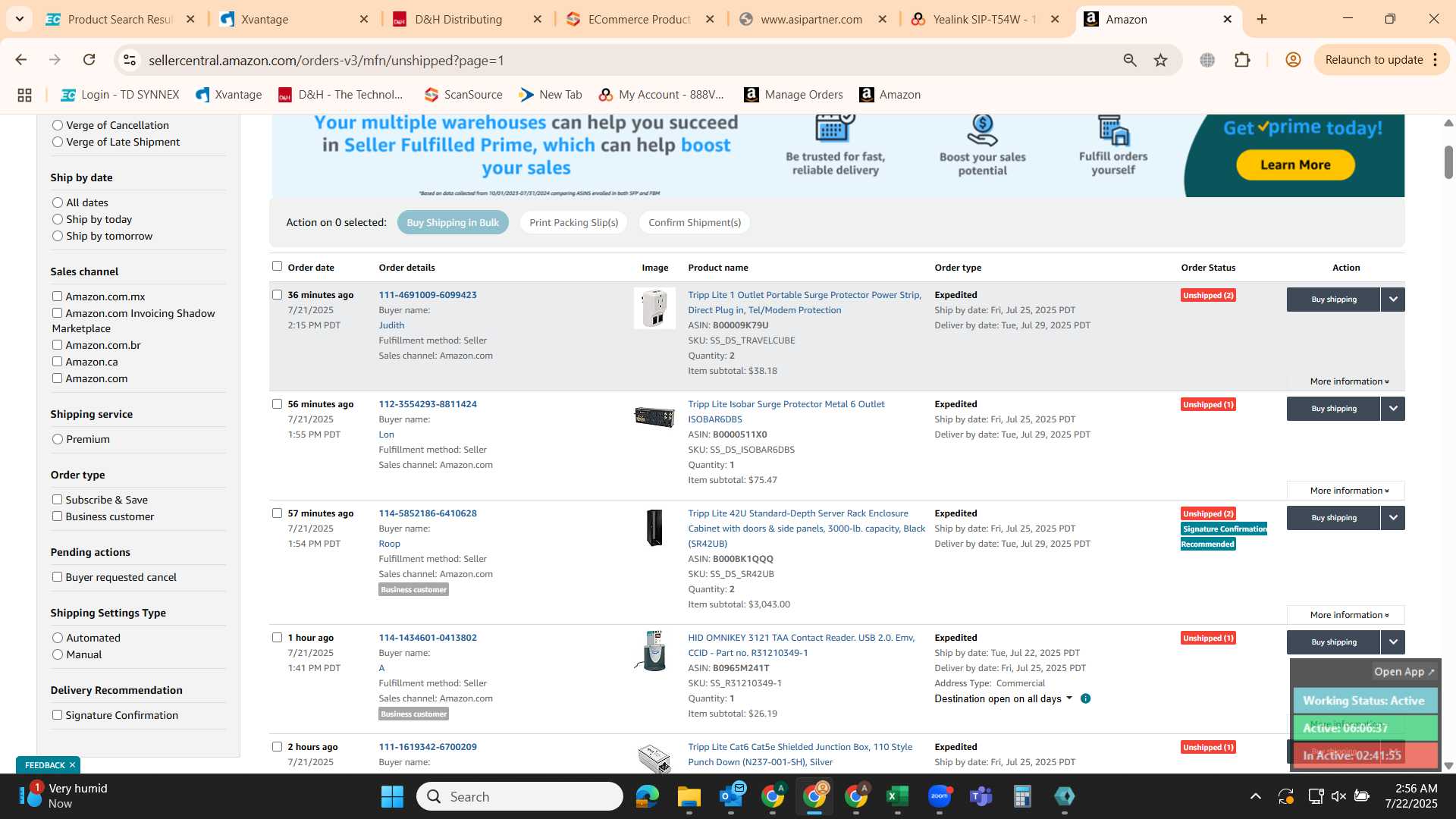Select Verge of Cancellation radio
This screenshot has width=1456, height=819.
[x=58, y=125]
